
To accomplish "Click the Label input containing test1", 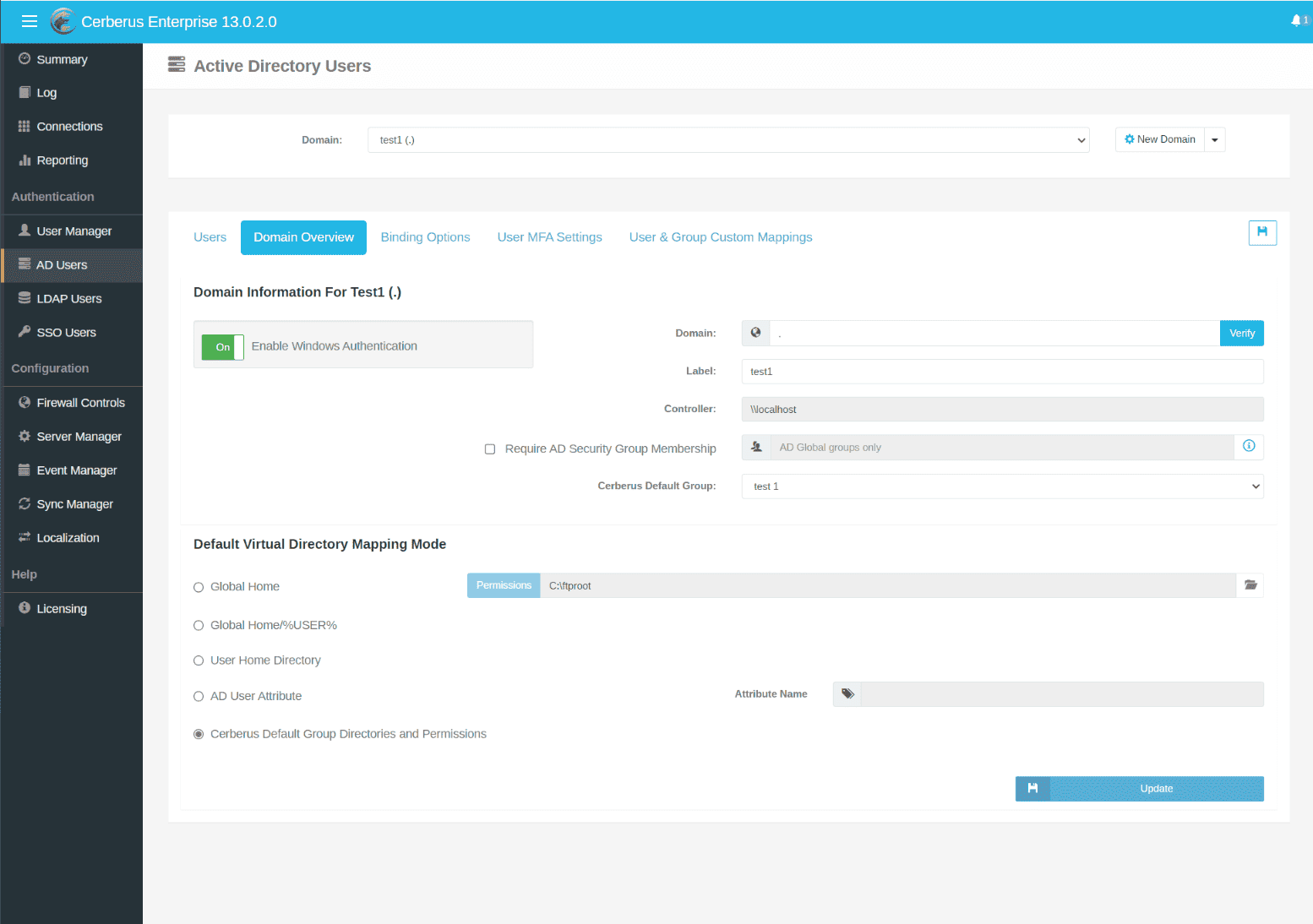I will [1002, 372].
